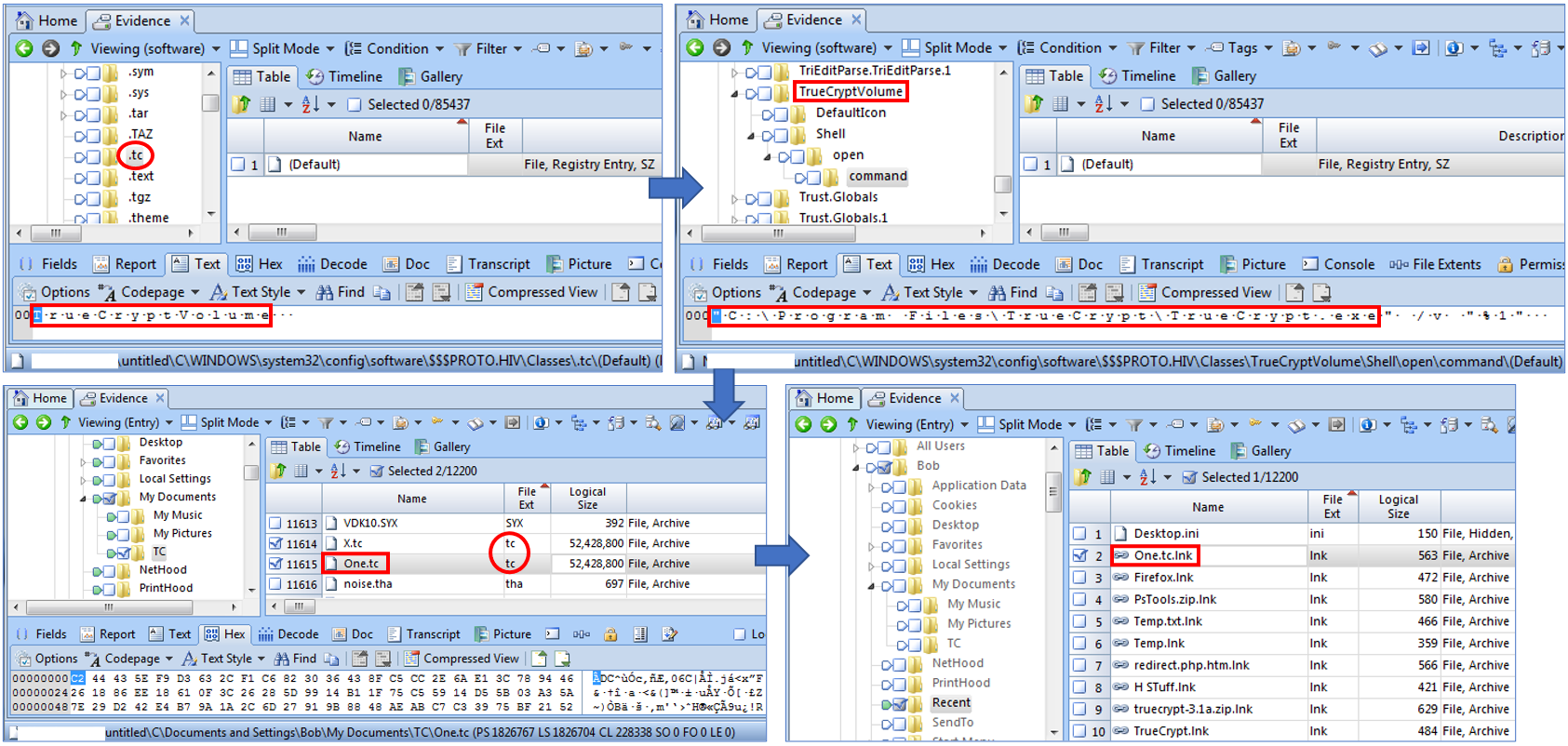1568x746 pixels.
Task: Click the Report icon in the .tc window
Action: pos(101,264)
